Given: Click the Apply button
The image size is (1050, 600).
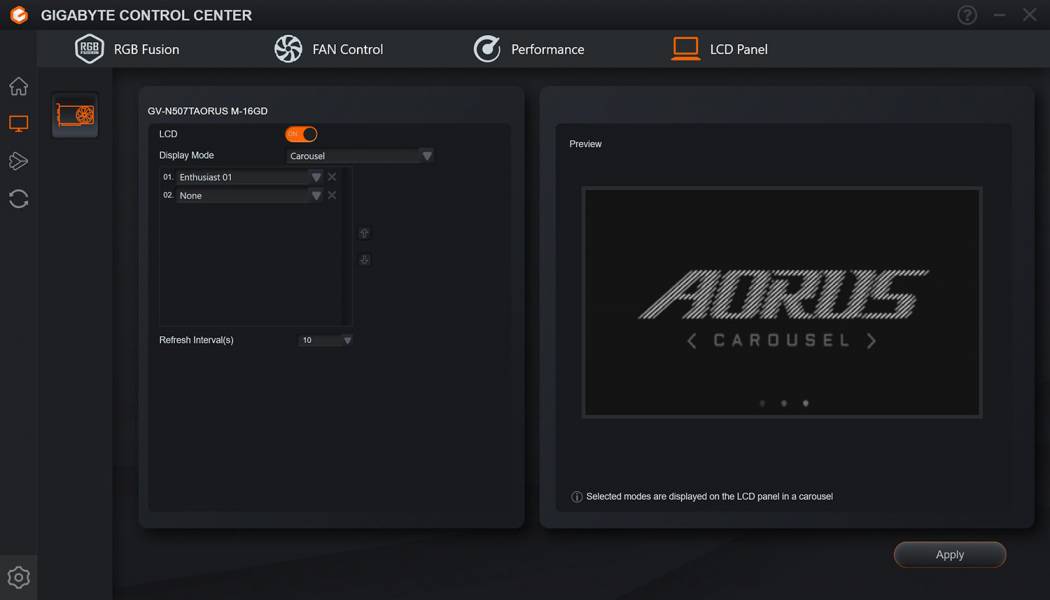Looking at the screenshot, I should coord(950,554).
